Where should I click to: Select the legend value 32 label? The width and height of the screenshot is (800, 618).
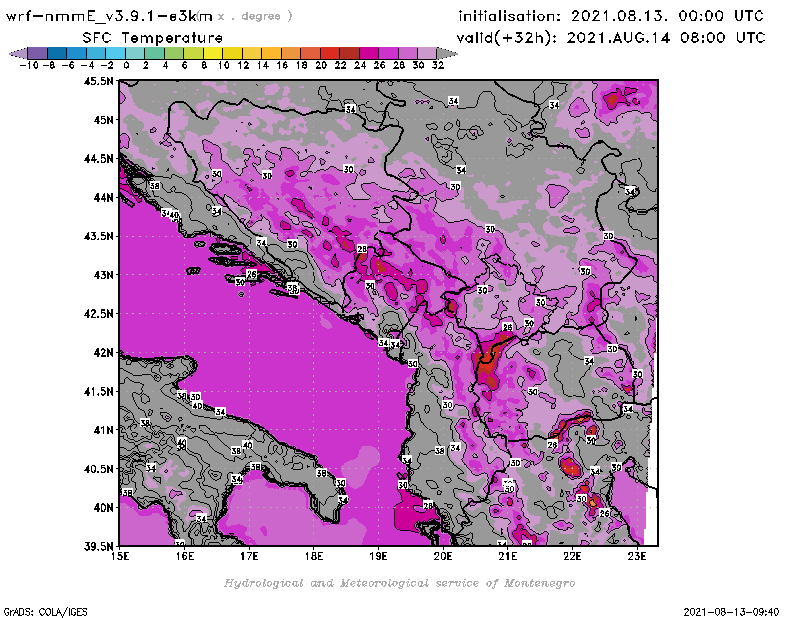(438, 65)
